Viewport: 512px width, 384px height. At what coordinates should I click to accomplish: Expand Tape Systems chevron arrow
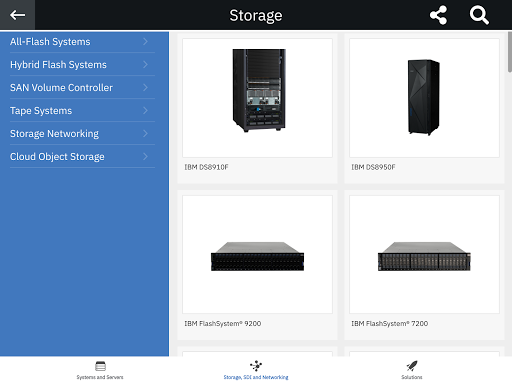coord(145,110)
